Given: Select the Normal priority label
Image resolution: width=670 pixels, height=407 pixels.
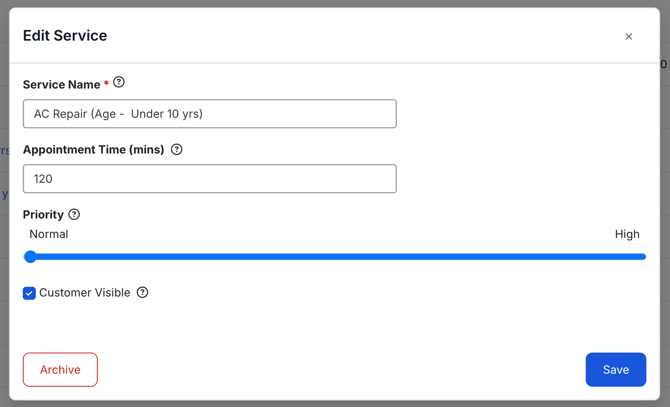Looking at the screenshot, I should click(x=49, y=234).
